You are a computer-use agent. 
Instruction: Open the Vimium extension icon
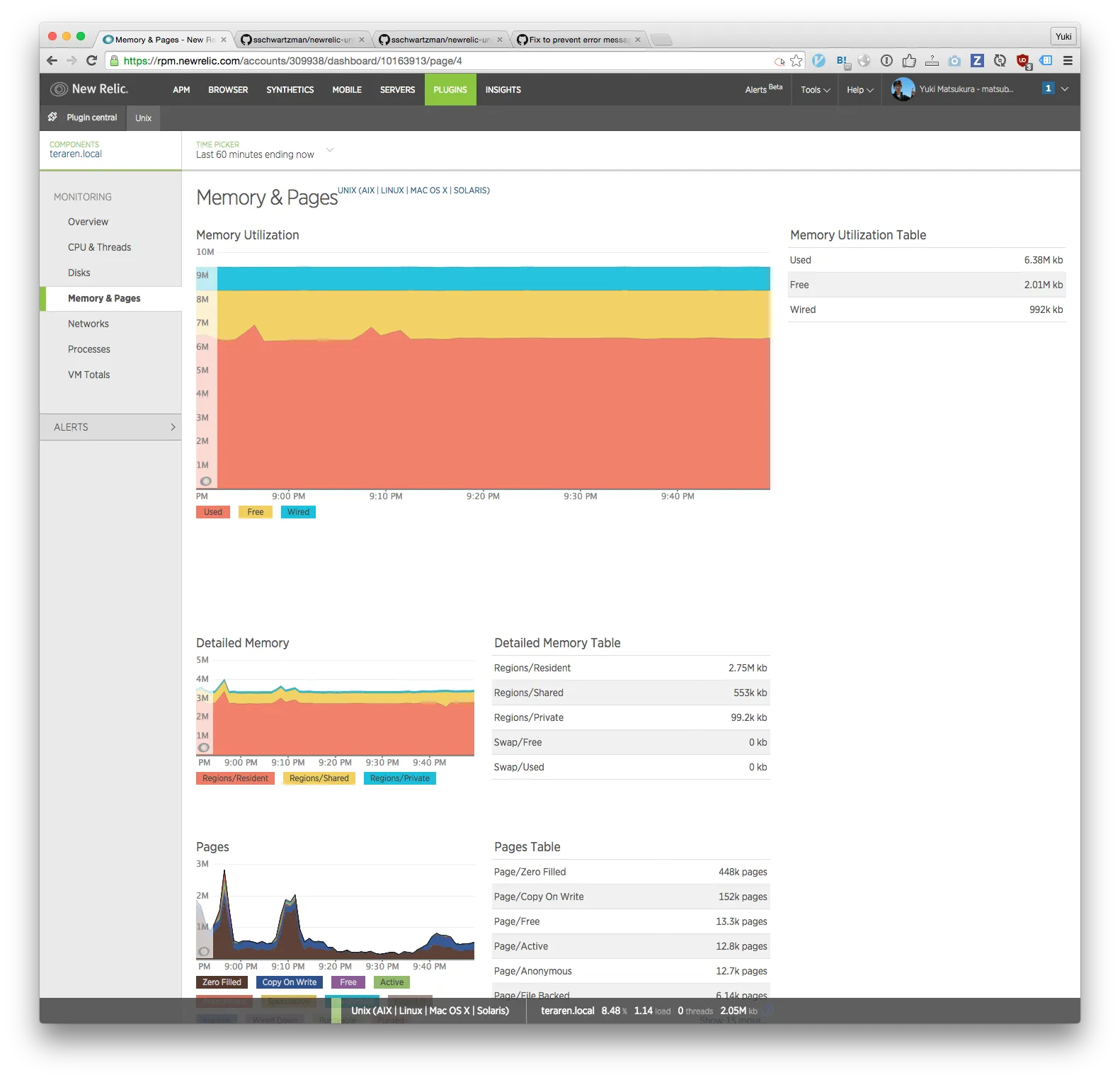tap(819, 61)
